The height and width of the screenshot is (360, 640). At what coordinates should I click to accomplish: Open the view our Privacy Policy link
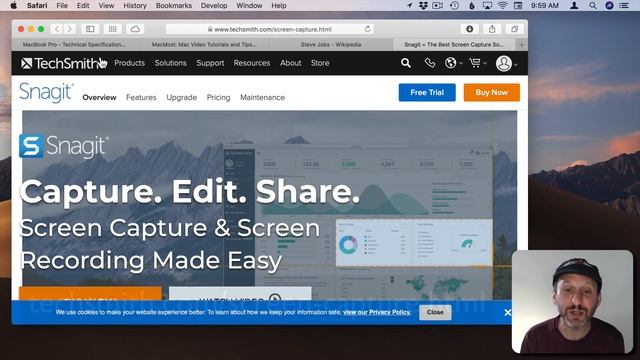377,312
